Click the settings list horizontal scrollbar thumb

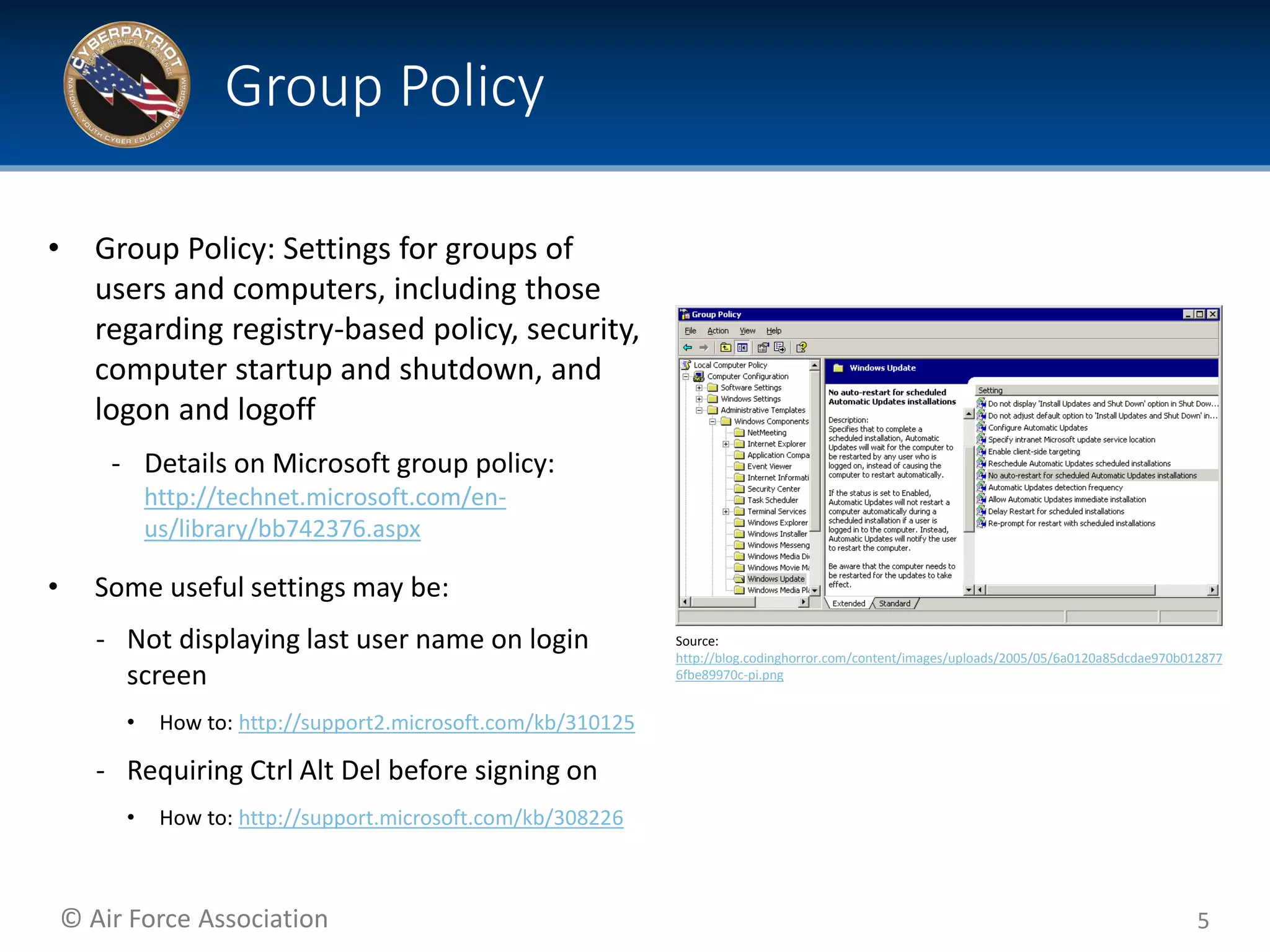(1070, 590)
